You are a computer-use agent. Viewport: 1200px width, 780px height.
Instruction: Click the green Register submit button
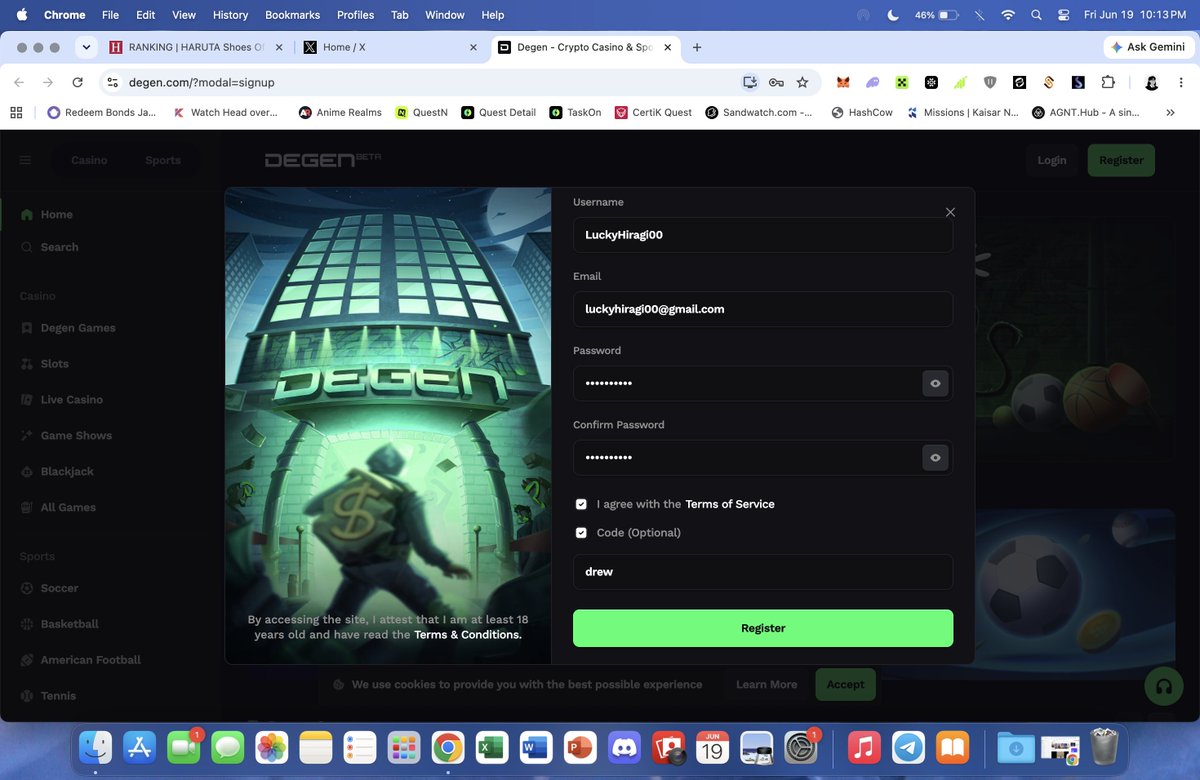[x=763, y=628]
